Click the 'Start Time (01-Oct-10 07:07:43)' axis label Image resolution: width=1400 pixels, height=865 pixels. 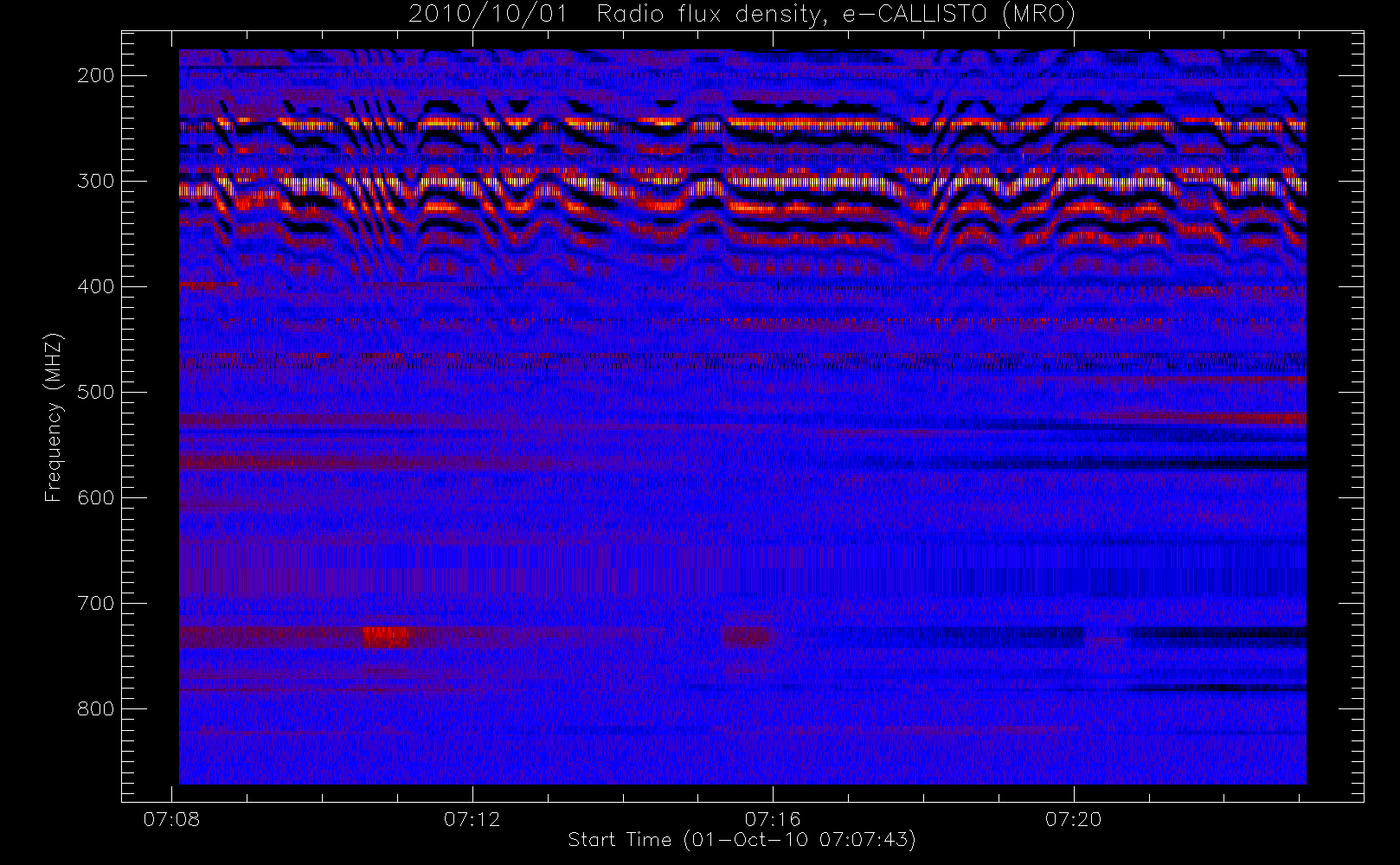click(x=742, y=840)
